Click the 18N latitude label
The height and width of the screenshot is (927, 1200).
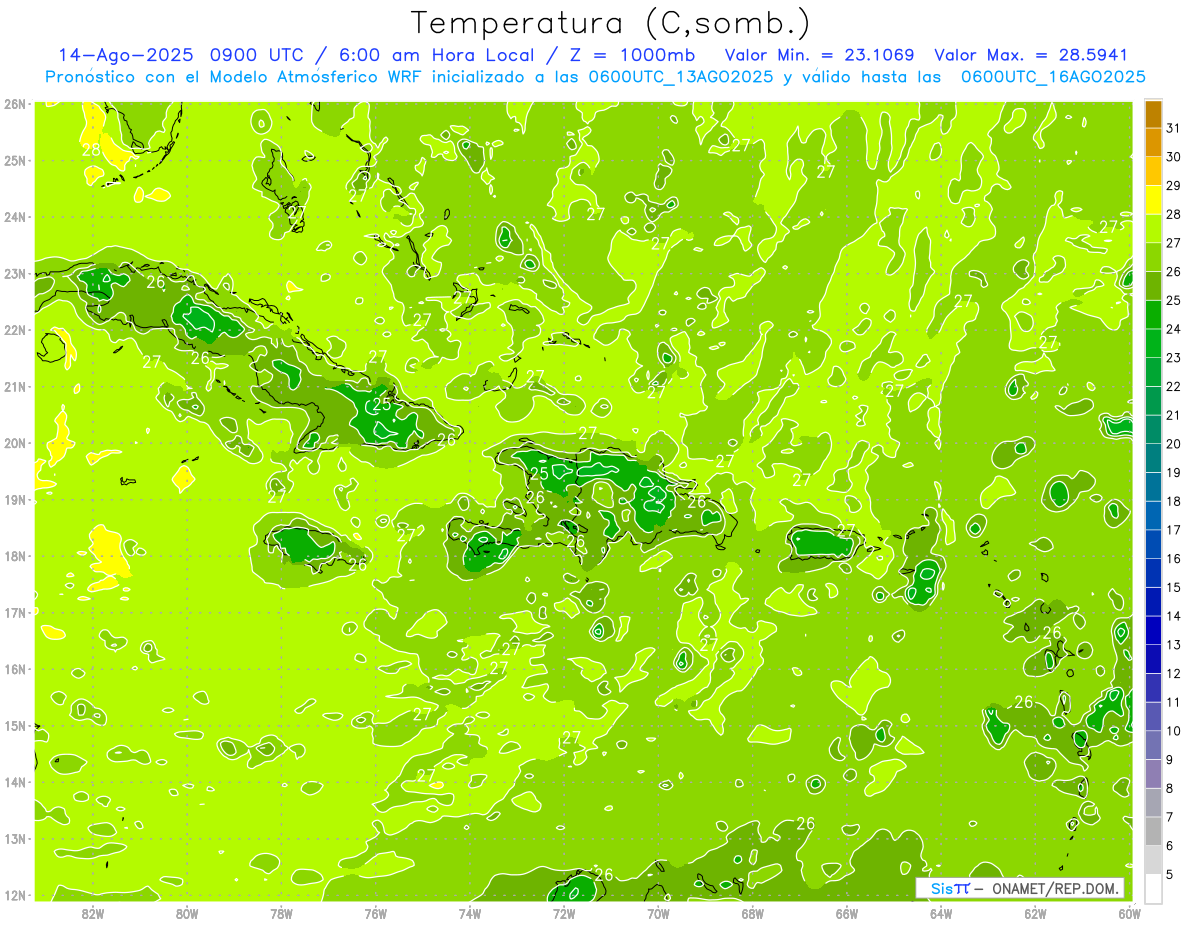14,556
